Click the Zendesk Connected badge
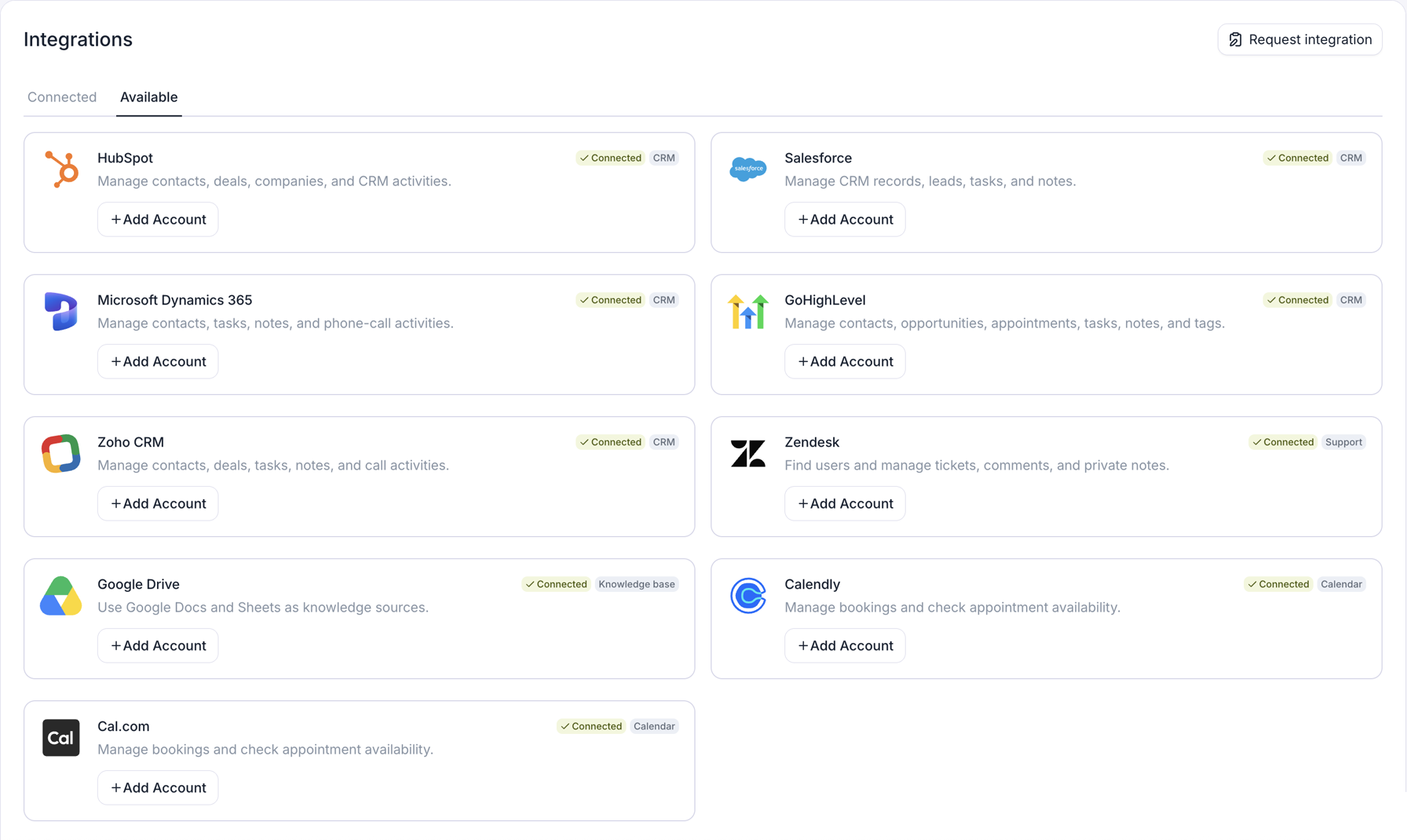The width and height of the screenshot is (1407, 840). pyautogui.click(x=1282, y=442)
